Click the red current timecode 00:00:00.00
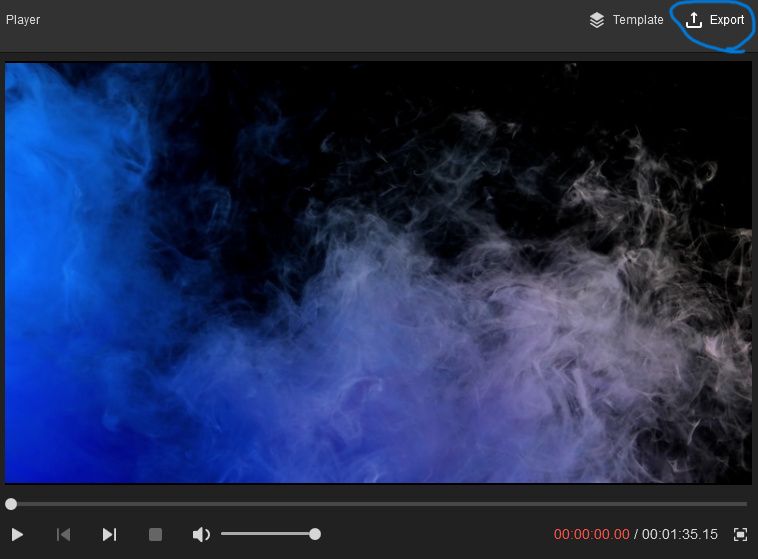 click(x=591, y=535)
